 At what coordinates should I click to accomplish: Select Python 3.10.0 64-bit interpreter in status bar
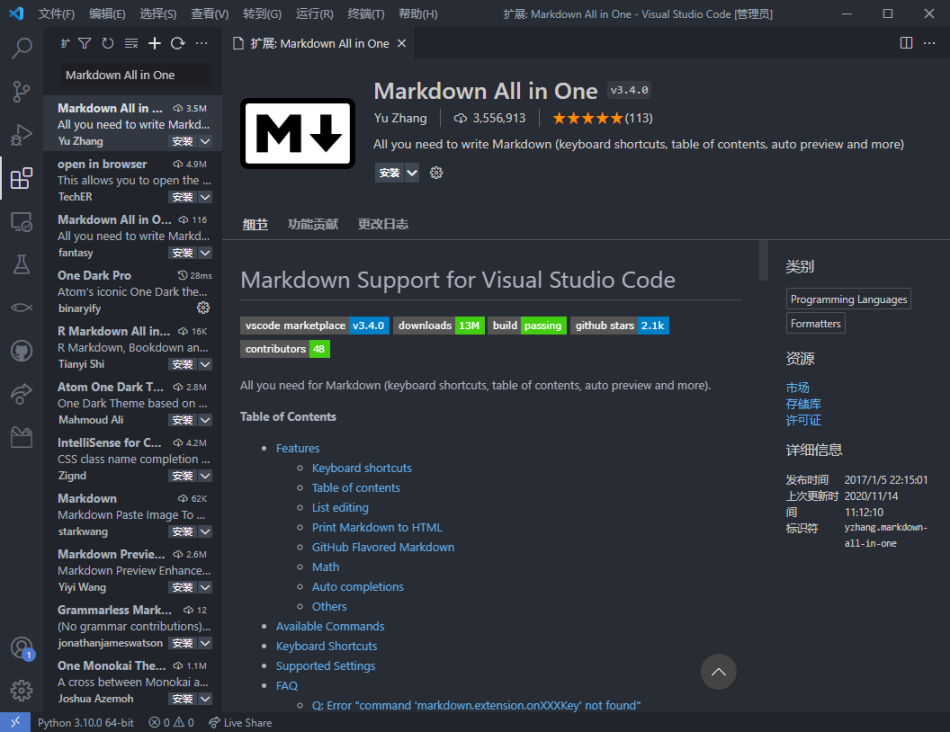[x=85, y=722]
